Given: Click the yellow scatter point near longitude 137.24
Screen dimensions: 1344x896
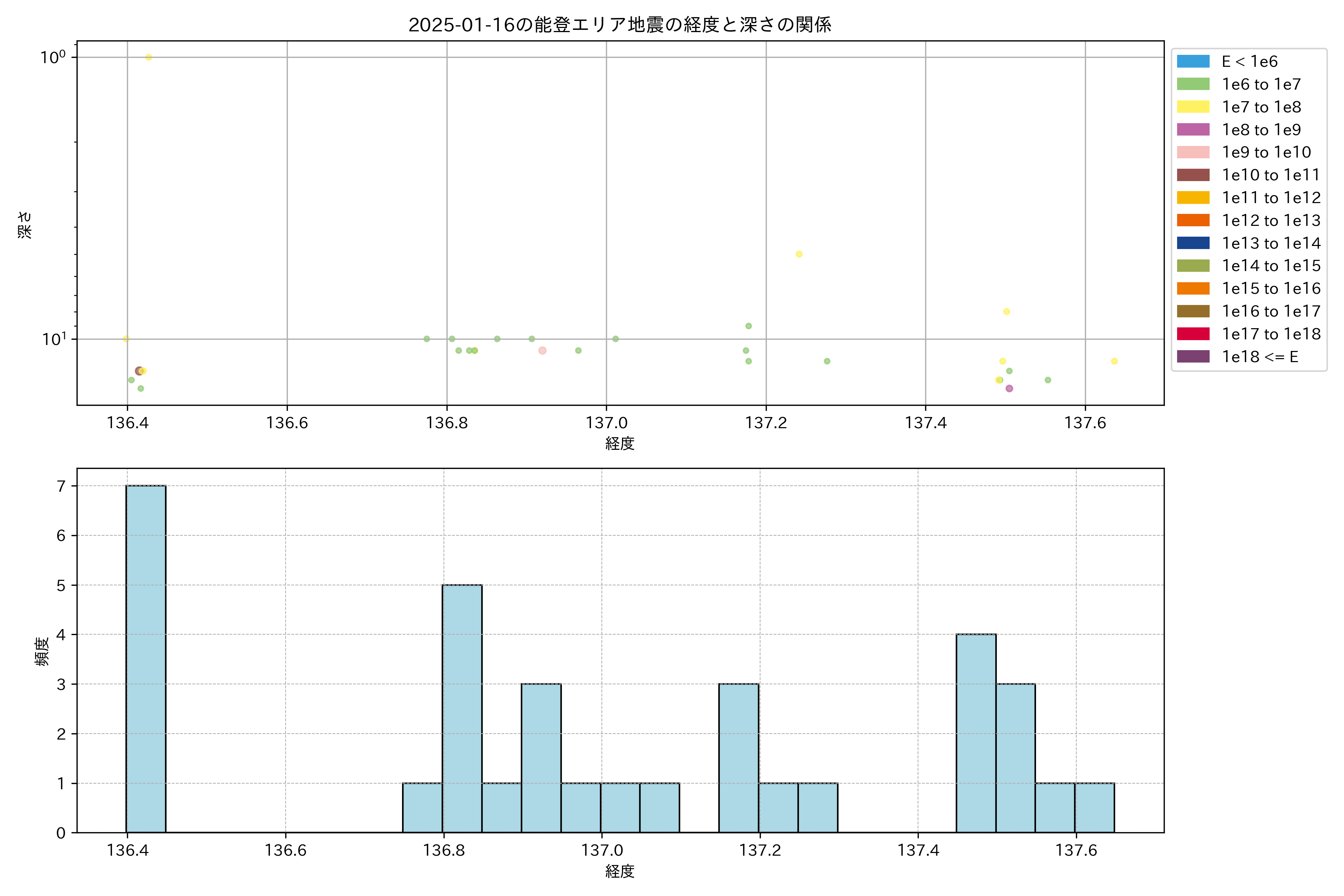Looking at the screenshot, I should (799, 254).
